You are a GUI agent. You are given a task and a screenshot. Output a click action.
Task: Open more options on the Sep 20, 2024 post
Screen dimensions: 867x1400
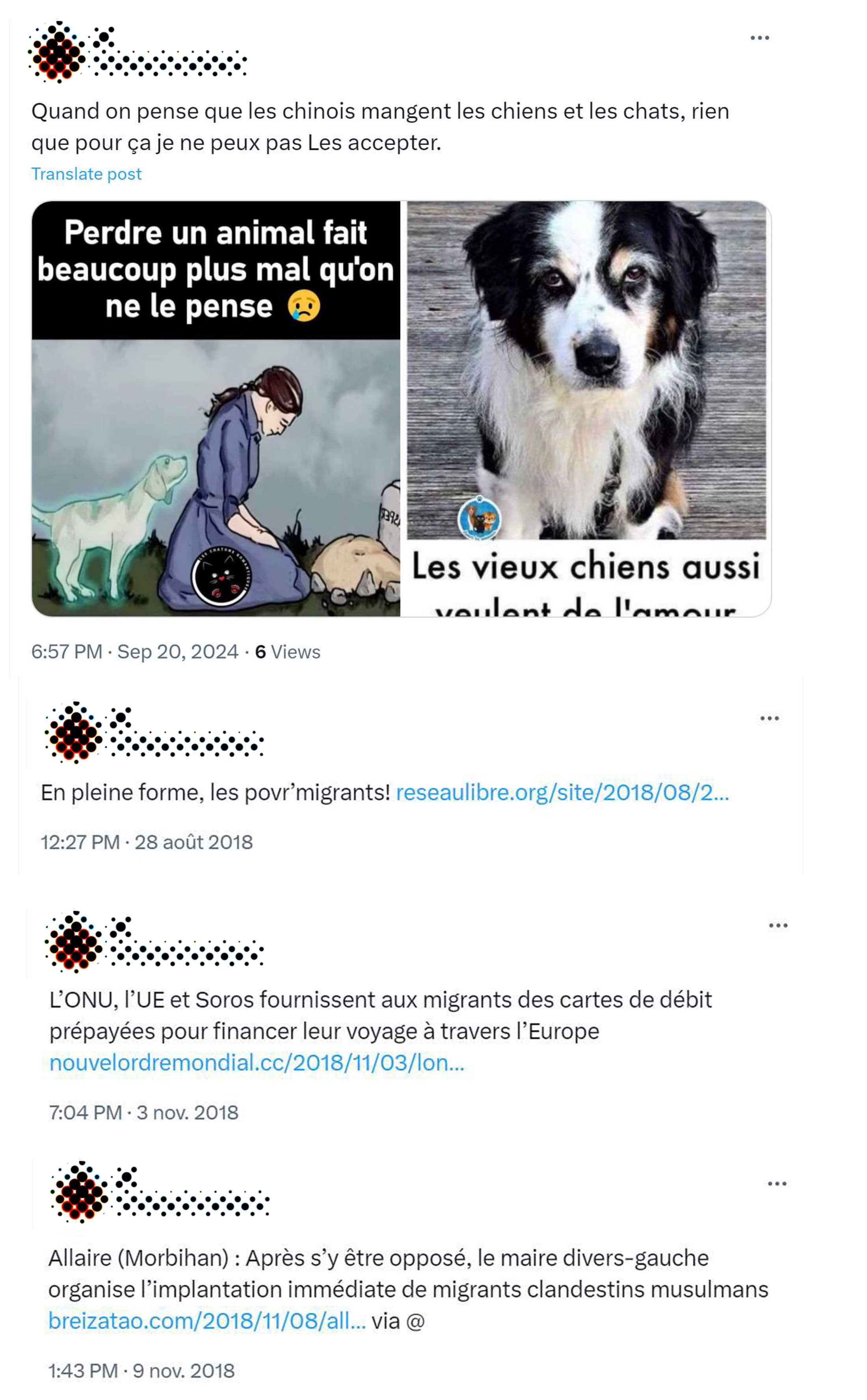759,38
